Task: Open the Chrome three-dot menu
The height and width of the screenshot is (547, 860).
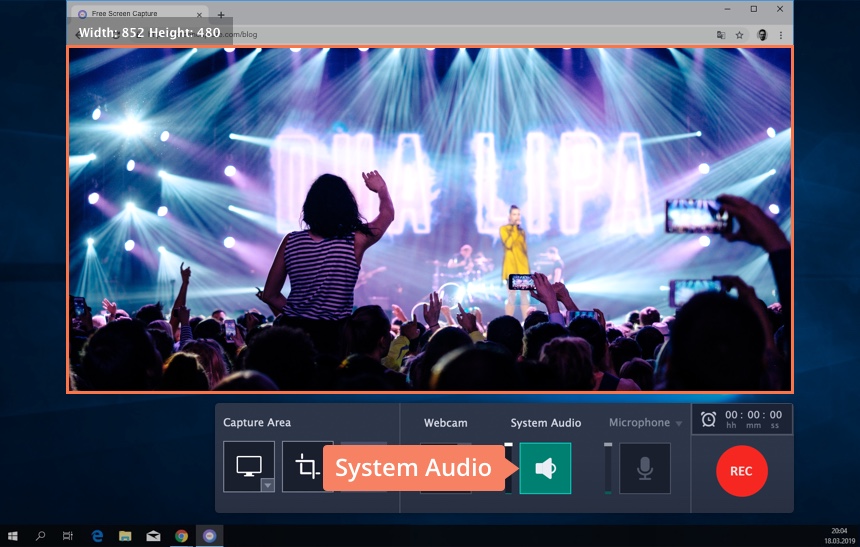Action: pyautogui.click(x=780, y=35)
